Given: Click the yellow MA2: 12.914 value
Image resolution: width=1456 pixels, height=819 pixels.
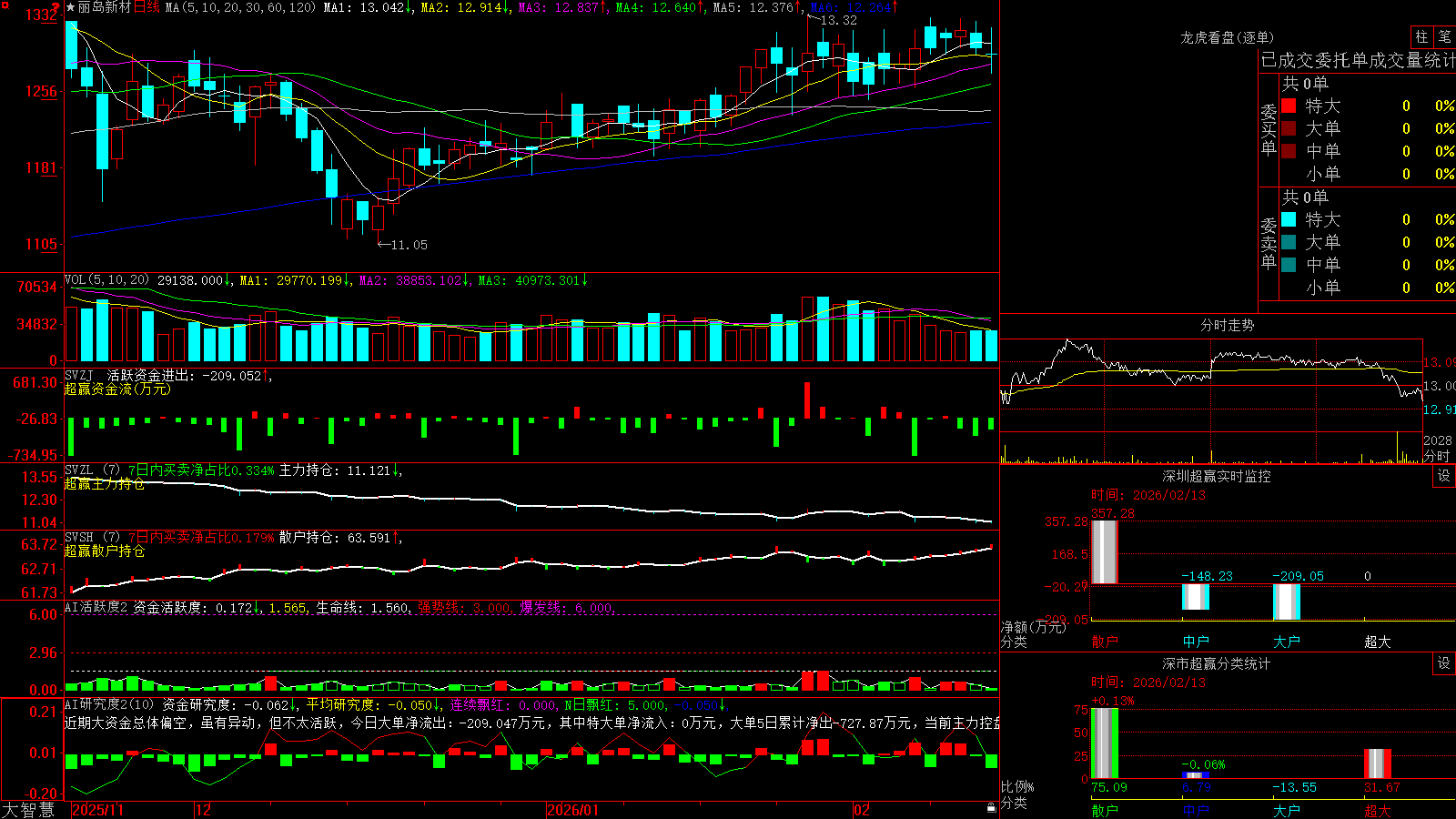Looking at the screenshot, I should click(464, 7).
